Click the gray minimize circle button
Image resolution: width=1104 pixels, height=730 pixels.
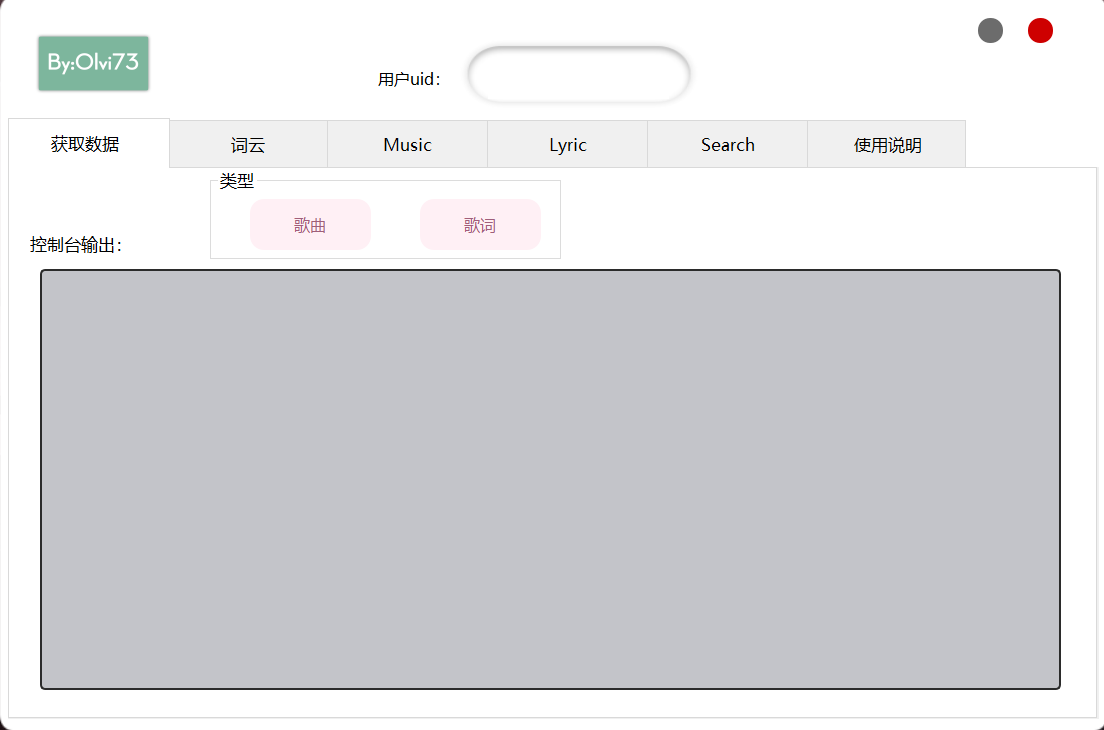990,31
